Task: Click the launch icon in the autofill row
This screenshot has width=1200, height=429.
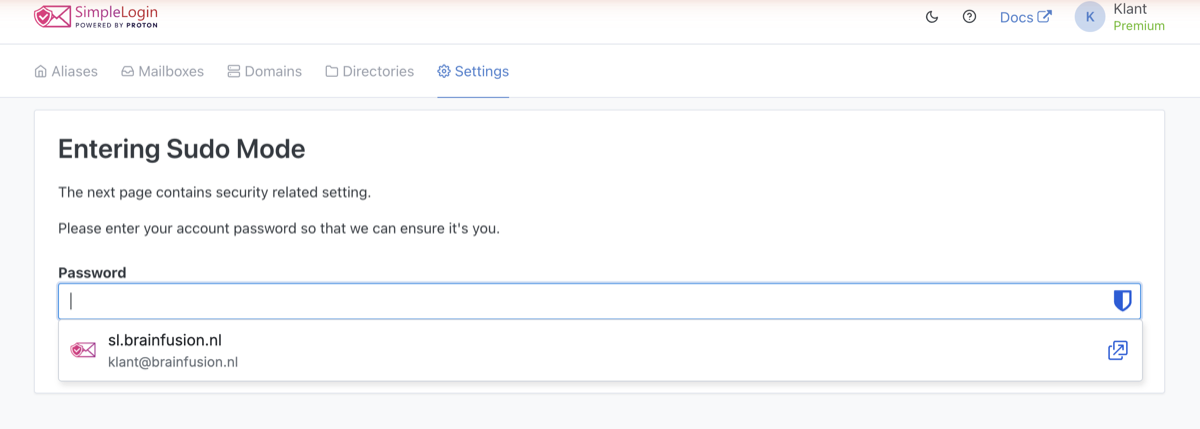Action: tap(1117, 350)
